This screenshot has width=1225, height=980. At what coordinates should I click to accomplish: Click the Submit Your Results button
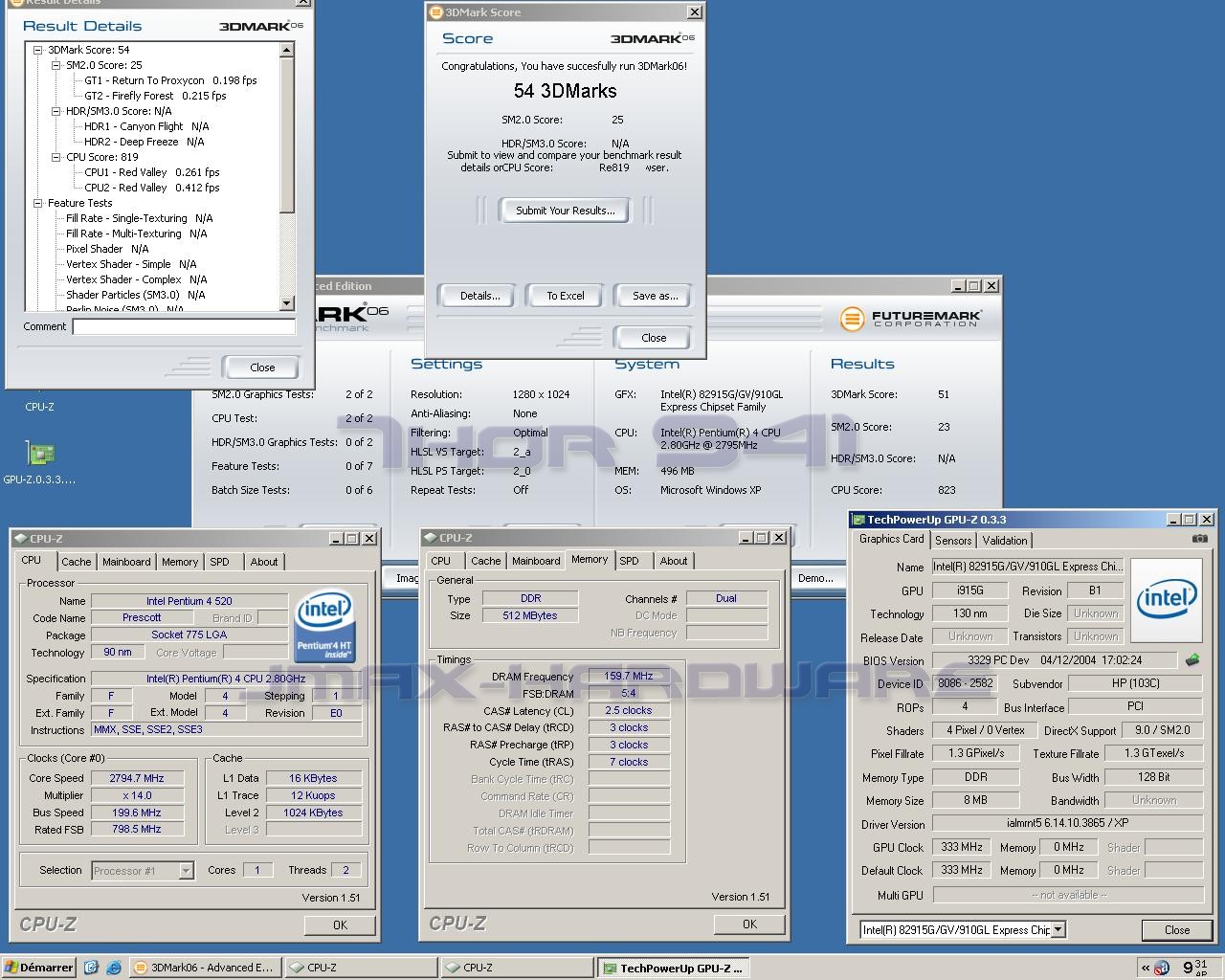(x=565, y=211)
